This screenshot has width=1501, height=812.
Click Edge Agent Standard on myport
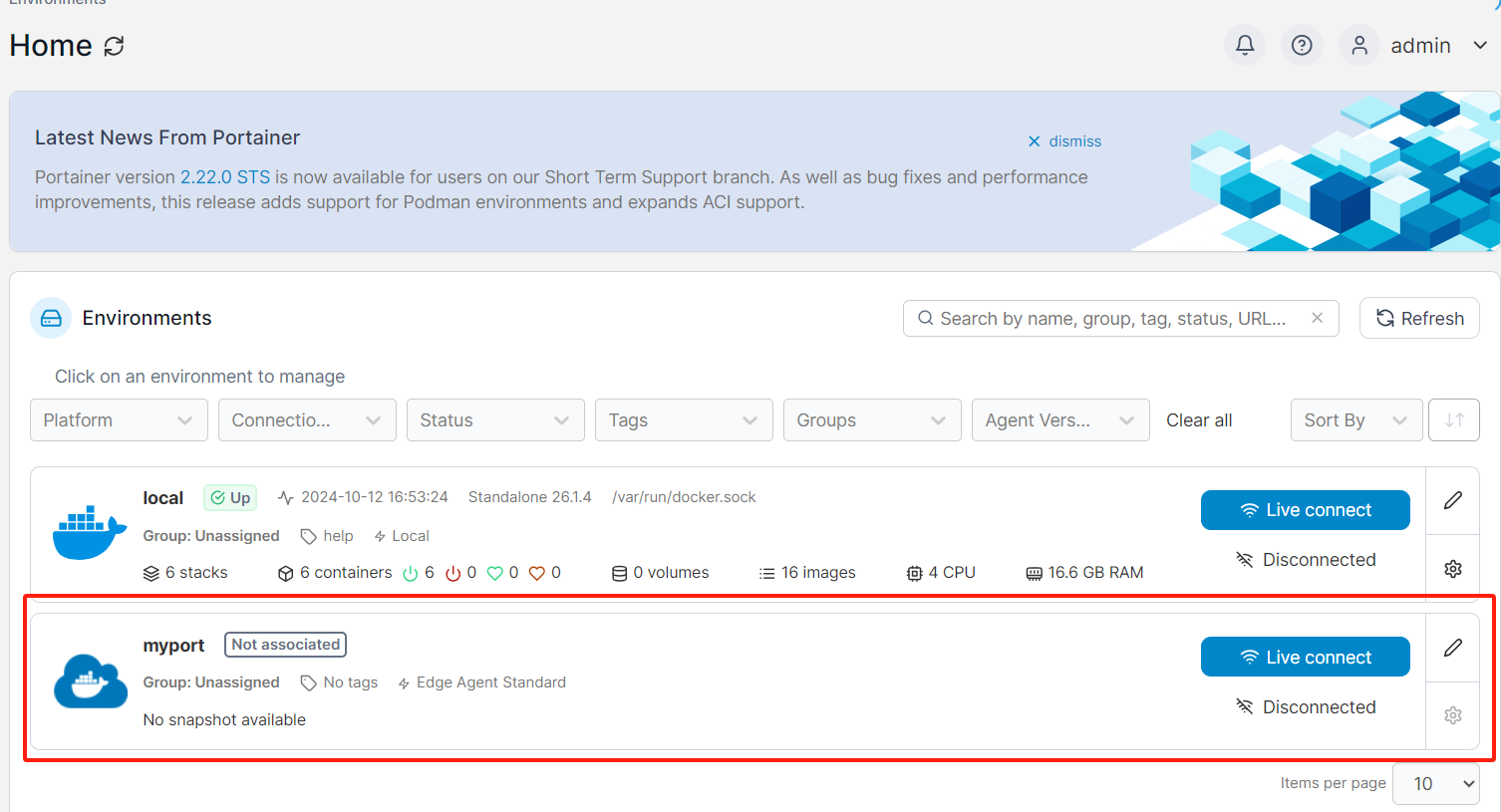click(490, 682)
